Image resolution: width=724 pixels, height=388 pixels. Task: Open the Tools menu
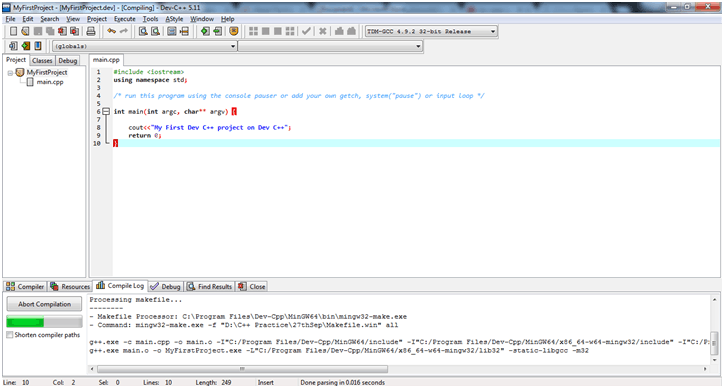pyautogui.click(x=150, y=19)
